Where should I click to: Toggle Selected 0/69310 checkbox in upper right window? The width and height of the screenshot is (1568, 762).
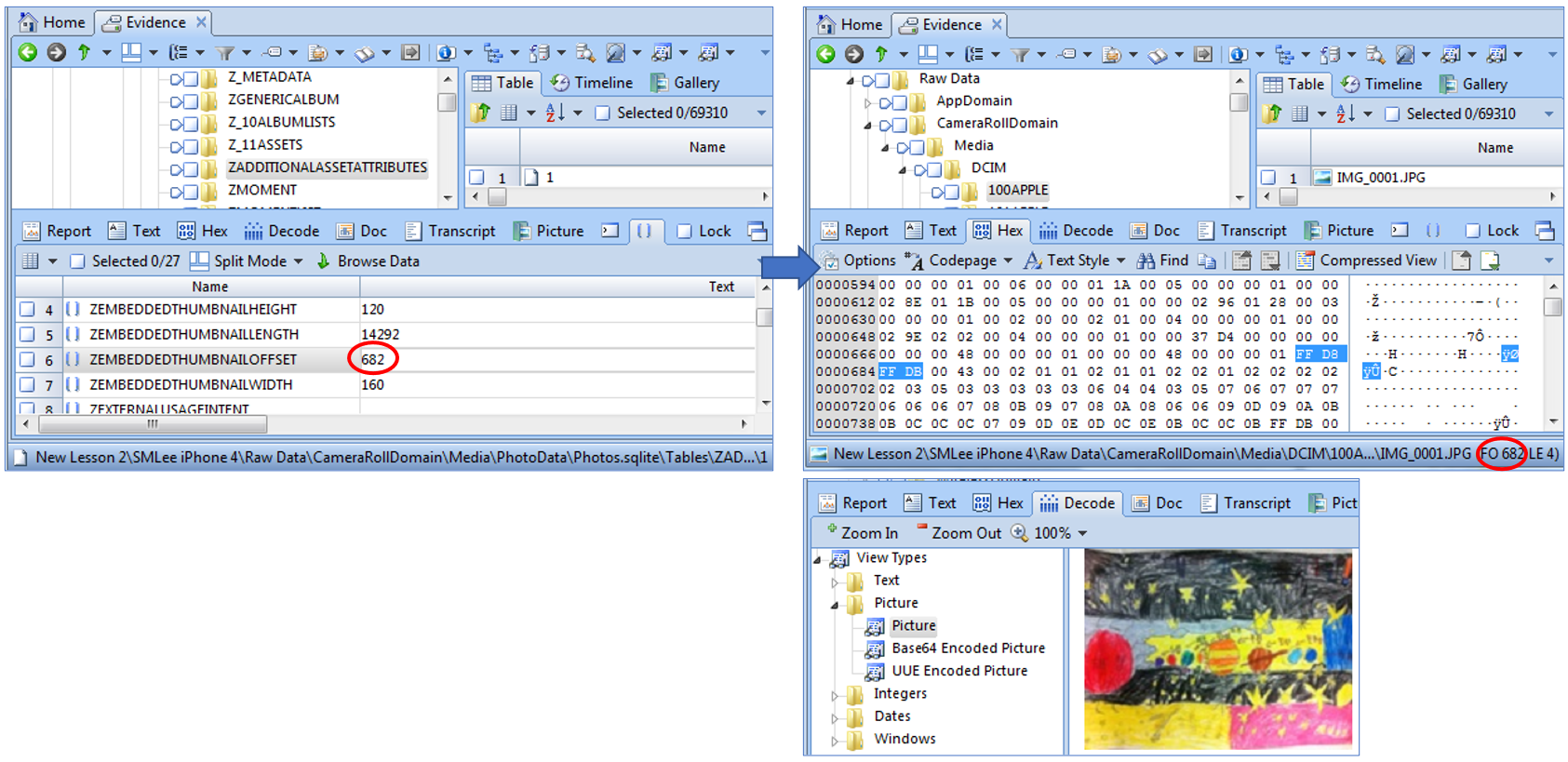pyautogui.click(x=1392, y=114)
